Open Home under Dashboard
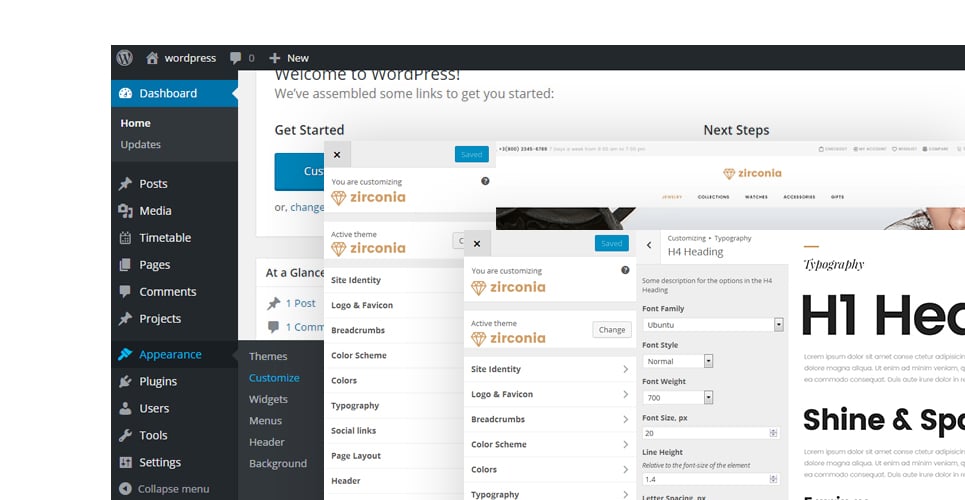Screen dimensions: 965x500 (x=135, y=123)
